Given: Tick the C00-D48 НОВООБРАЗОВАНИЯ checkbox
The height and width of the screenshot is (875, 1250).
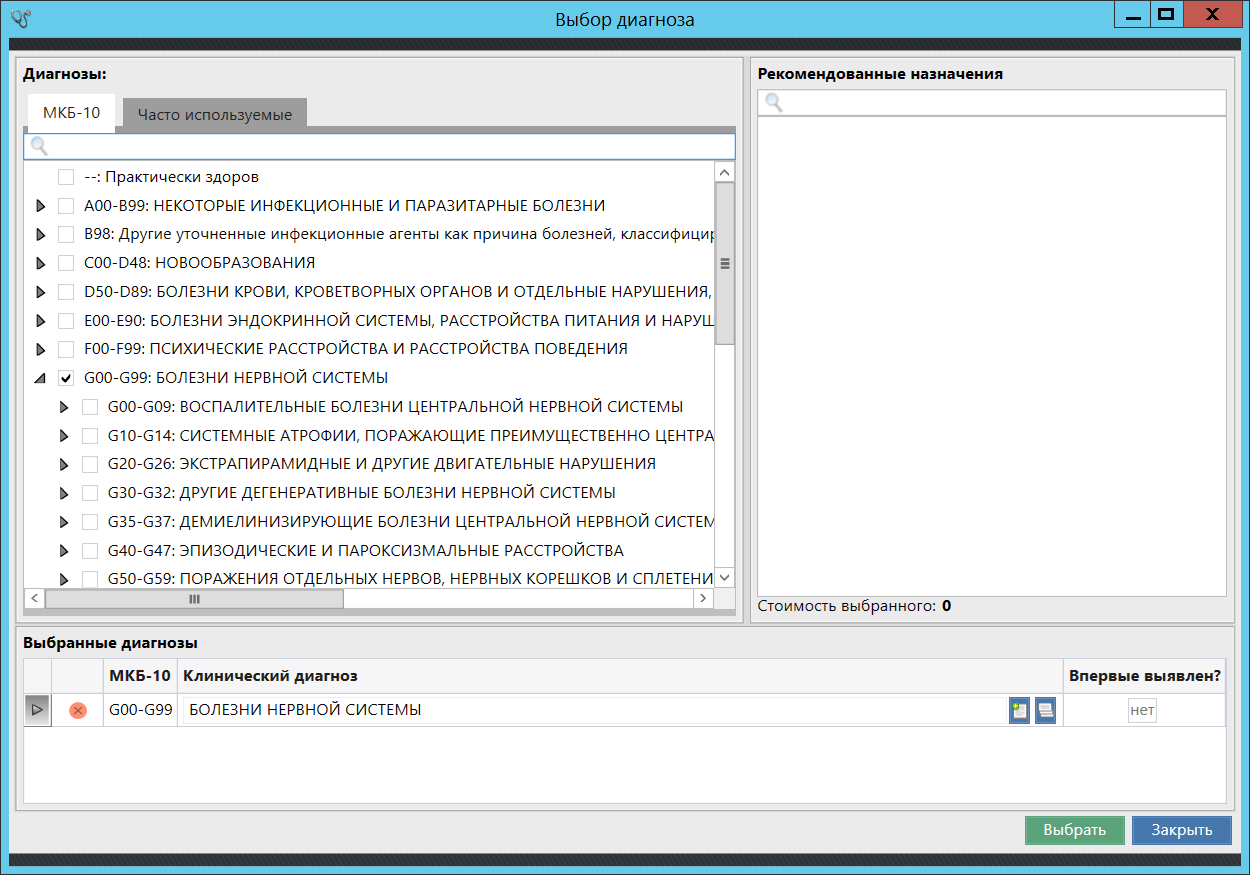Looking at the screenshot, I should click(x=66, y=263).
